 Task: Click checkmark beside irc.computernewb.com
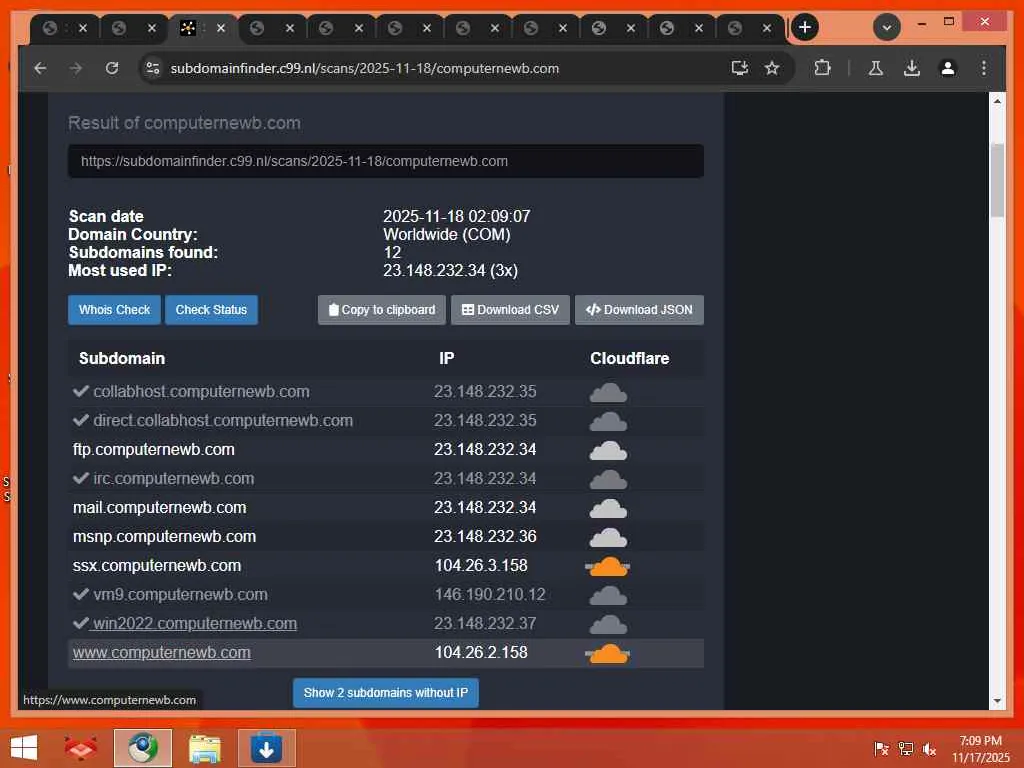coord(81,479)
